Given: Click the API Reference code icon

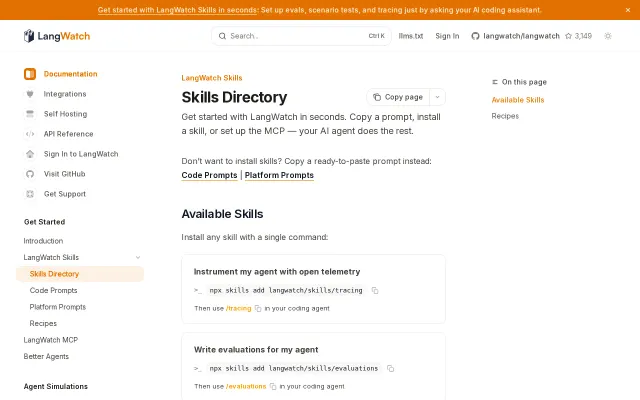Looking at the screenshot, I should [x=30, y=134].
